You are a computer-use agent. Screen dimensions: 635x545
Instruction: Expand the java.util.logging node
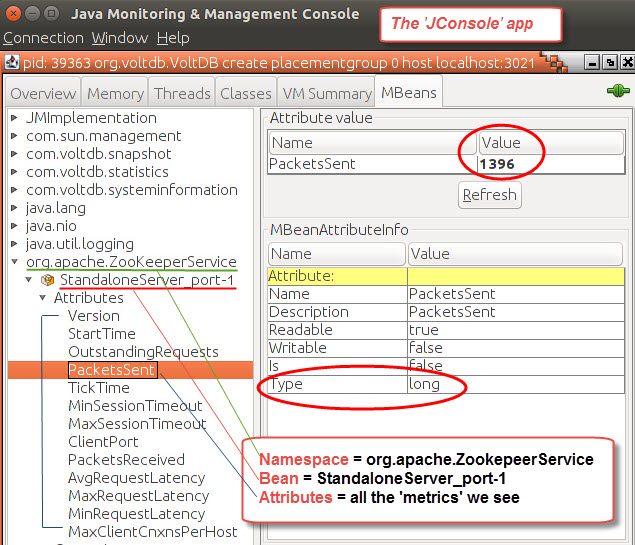point(14,244)
